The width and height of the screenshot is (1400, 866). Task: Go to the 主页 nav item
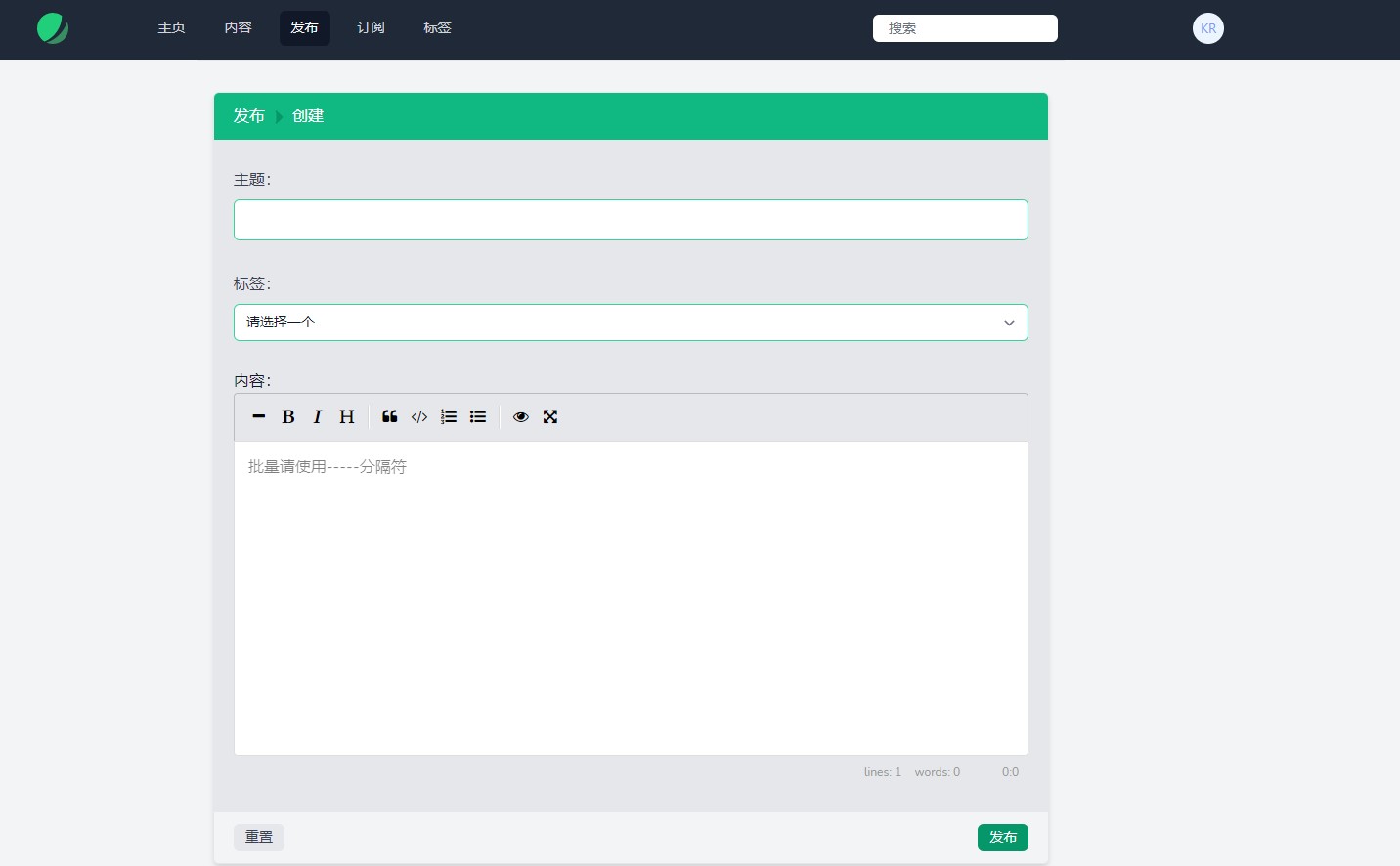pos(171,28)
